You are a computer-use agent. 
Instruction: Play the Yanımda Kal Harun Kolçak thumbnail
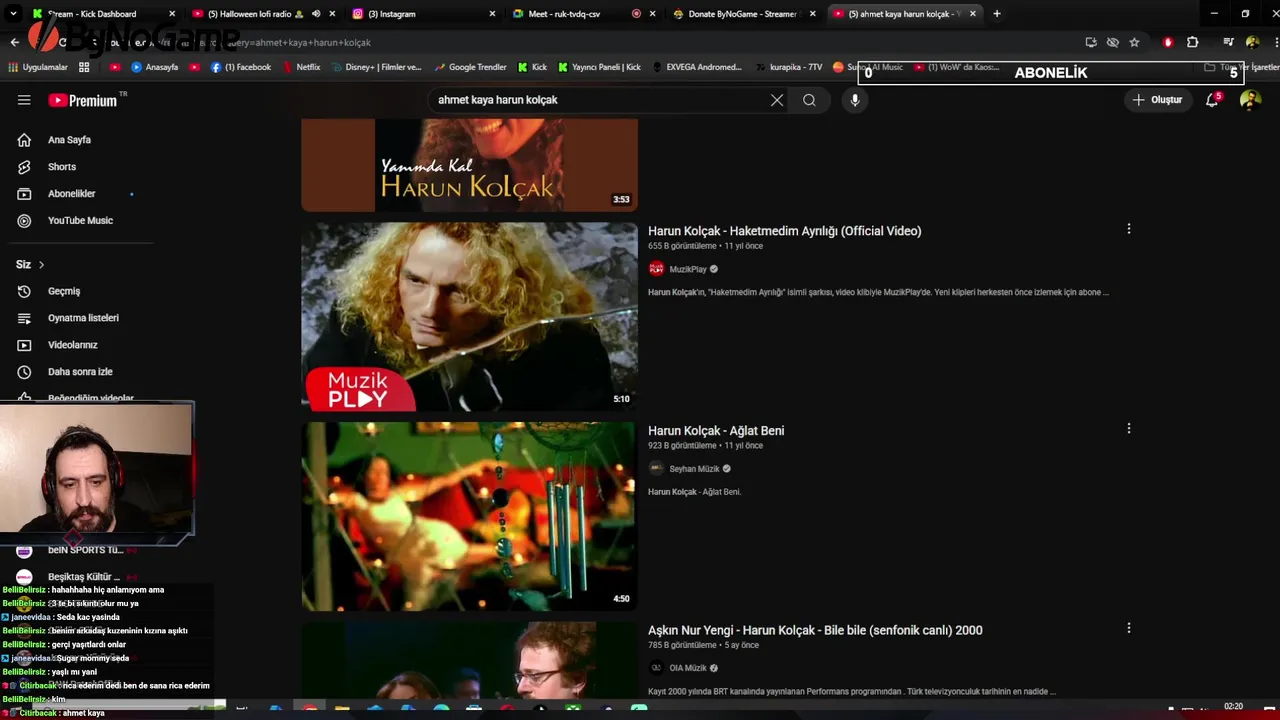[469, 165]
